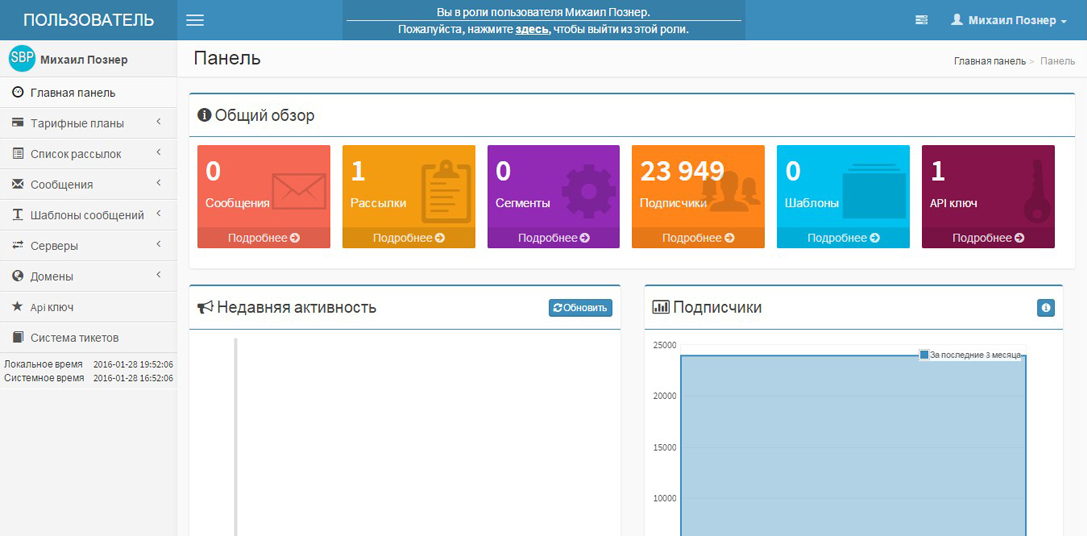Click the stack icon on Шаблоны card

[875, 191]
